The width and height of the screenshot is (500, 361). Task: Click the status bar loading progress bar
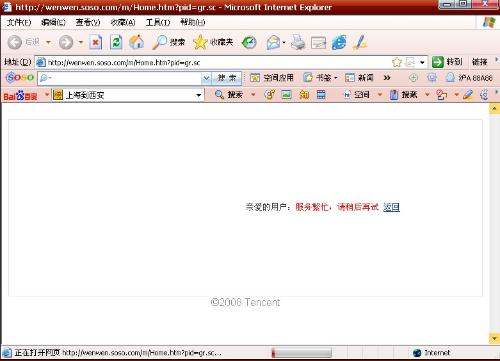[302, 353]
